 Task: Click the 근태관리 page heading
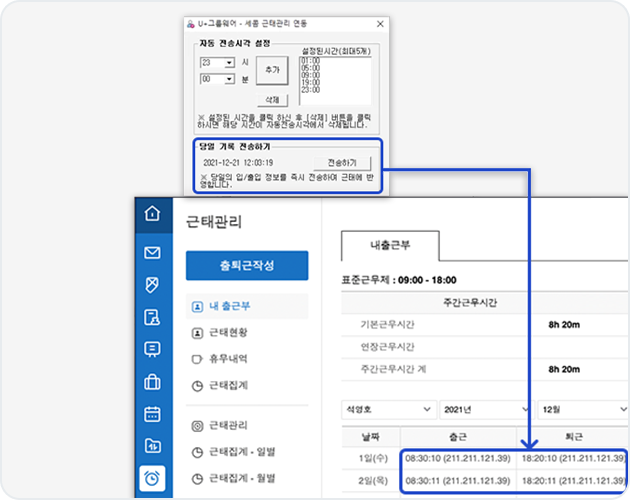214,222
